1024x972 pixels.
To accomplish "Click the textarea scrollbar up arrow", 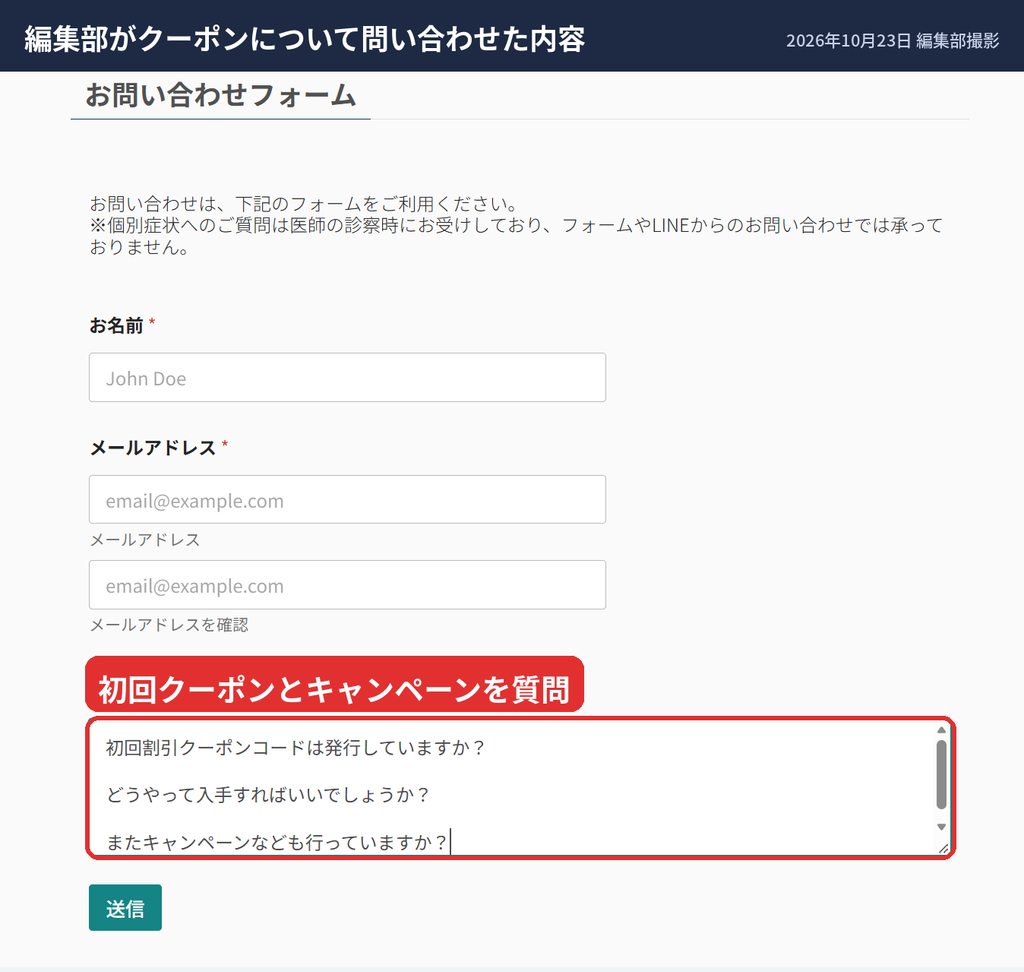I will (x=941, y=730).
